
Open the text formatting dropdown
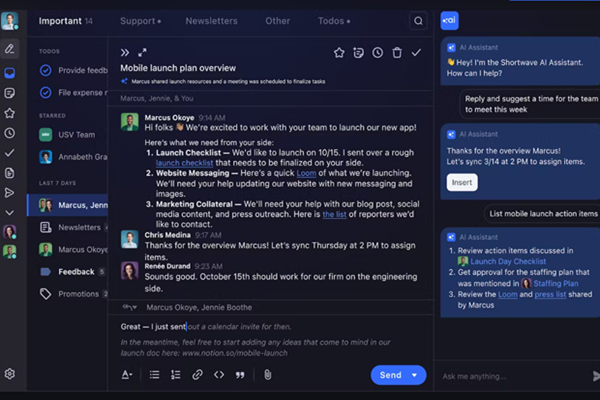tap(127, 375)
